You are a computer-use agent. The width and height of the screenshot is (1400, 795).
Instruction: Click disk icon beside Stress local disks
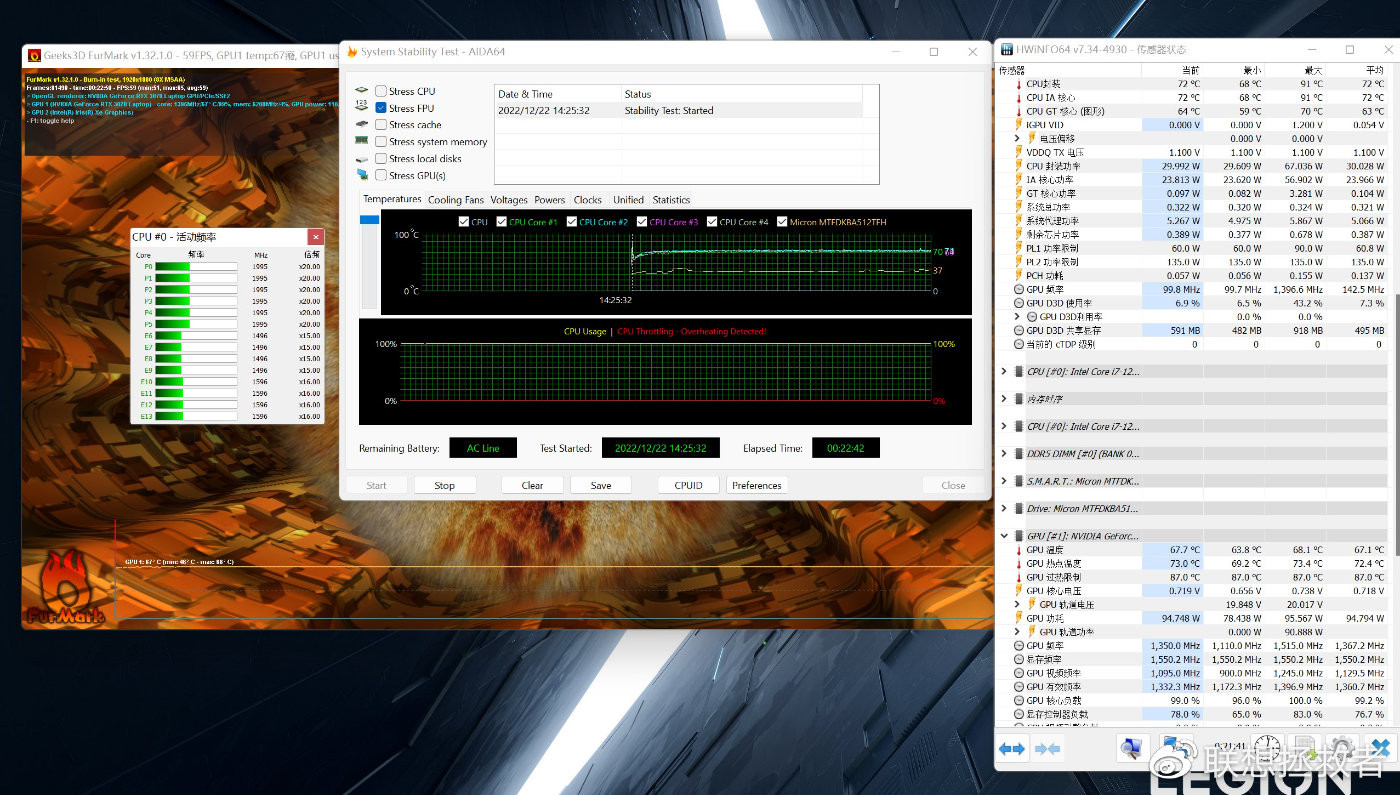coord(362,159)
